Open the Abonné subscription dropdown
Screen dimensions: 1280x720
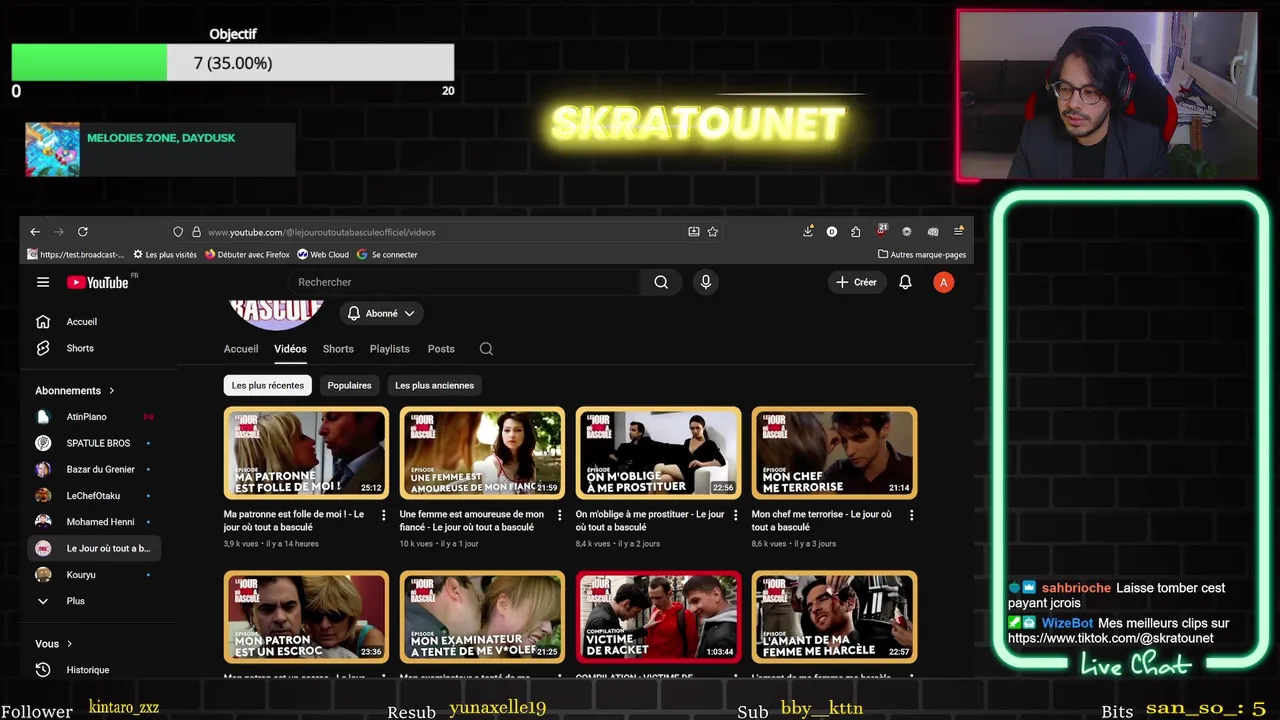[x=381, y=313]
